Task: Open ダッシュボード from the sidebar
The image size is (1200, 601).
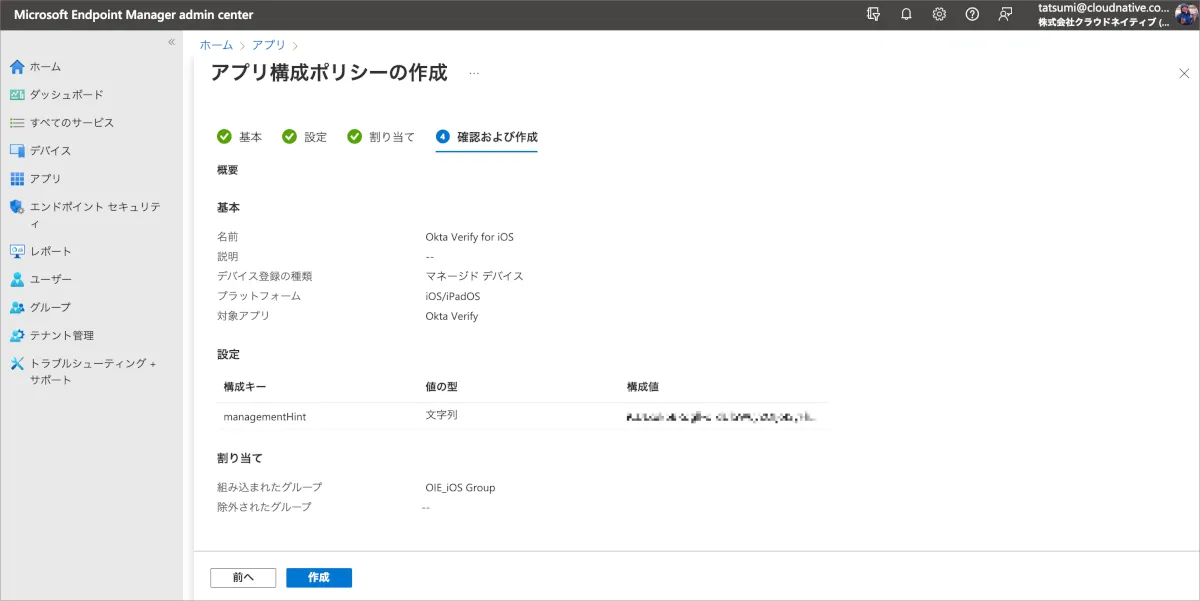Action: [66, 95]
